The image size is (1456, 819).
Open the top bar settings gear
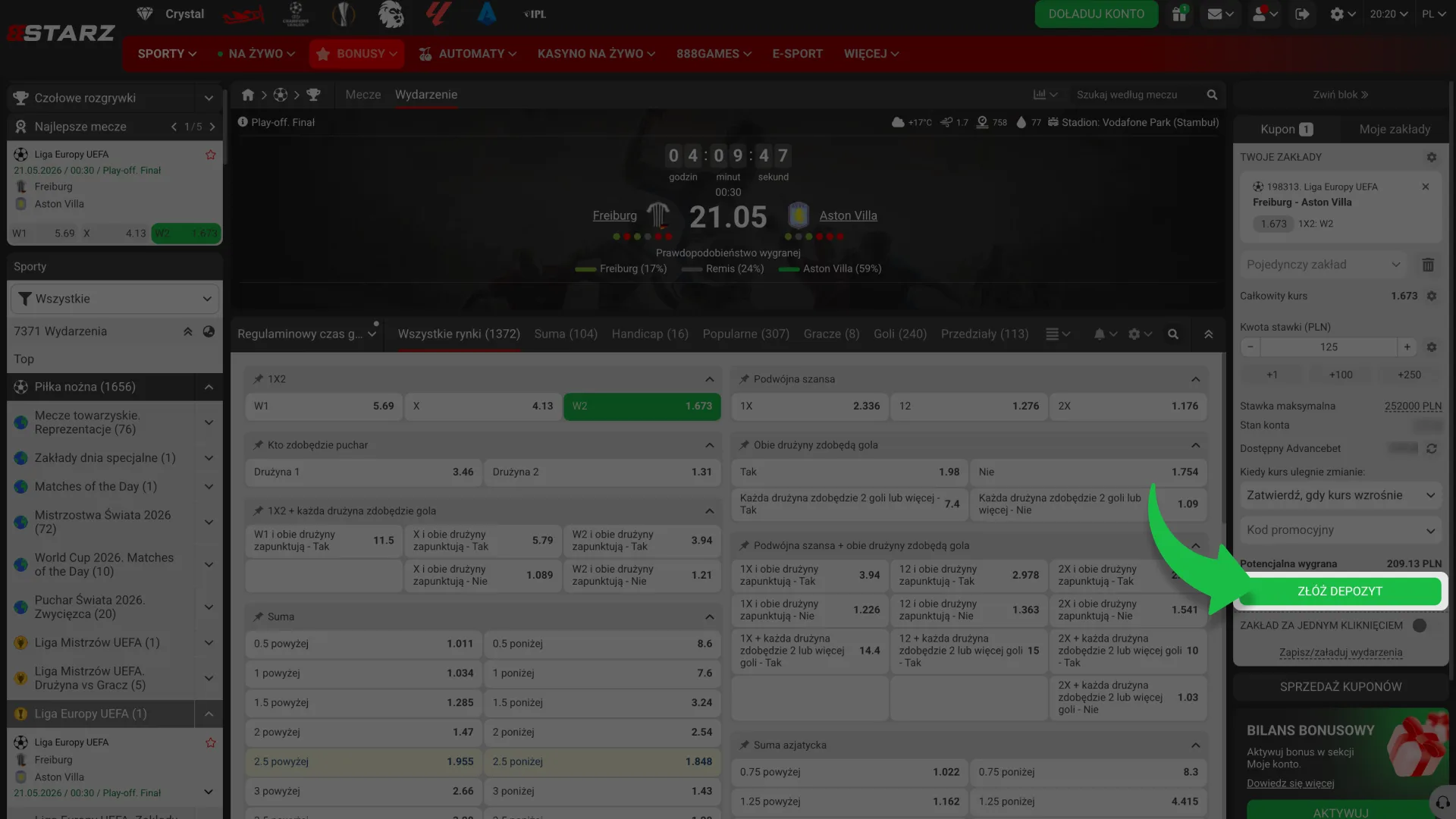pyautogui.click(x=1337, y=14)
